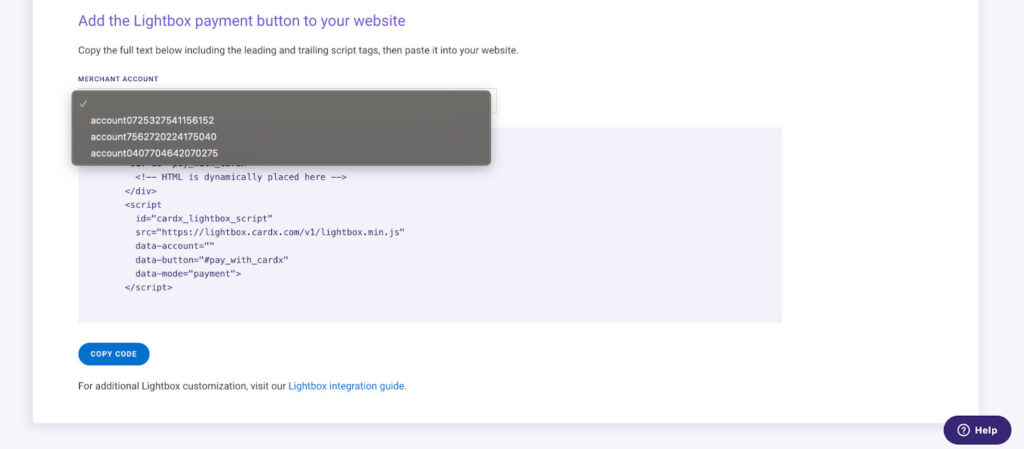Select account0725327541156152 from the dropdown list
The width and height of the screenshot is (1024, 449).
point(152,120)
